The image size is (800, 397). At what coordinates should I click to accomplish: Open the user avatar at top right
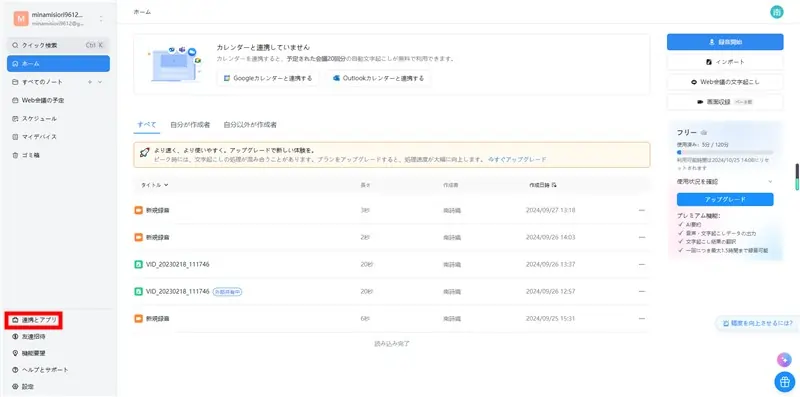point(777,12)
